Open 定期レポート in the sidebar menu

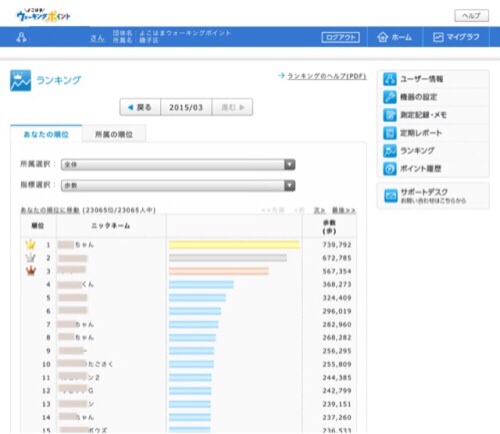point(433,133)
